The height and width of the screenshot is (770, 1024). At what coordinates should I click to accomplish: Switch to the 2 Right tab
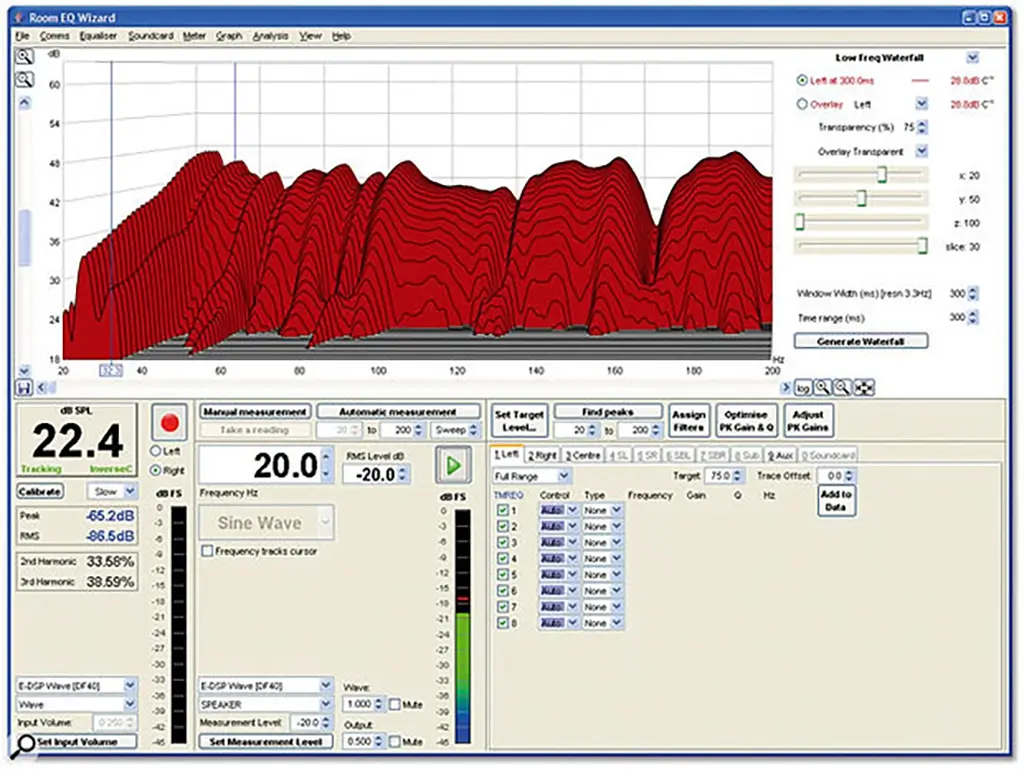[542, 455]
